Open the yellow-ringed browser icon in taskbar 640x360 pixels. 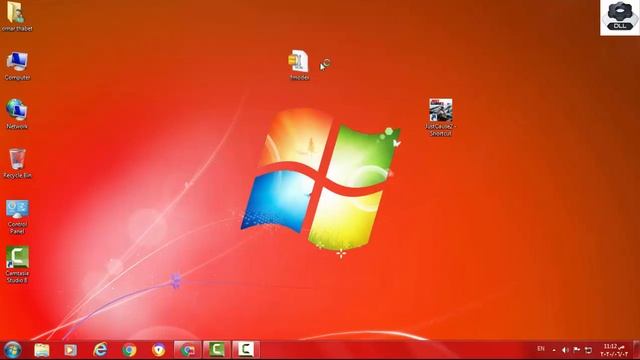(x=159, y=350)
